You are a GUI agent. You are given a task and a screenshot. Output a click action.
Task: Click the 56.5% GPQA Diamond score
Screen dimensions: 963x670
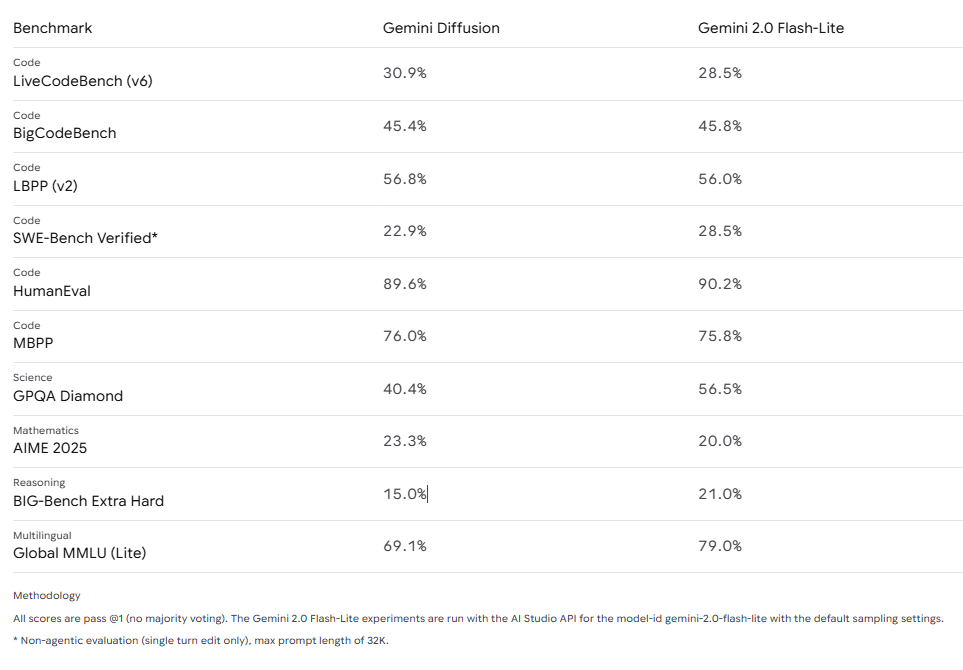(x=720, y=389)
